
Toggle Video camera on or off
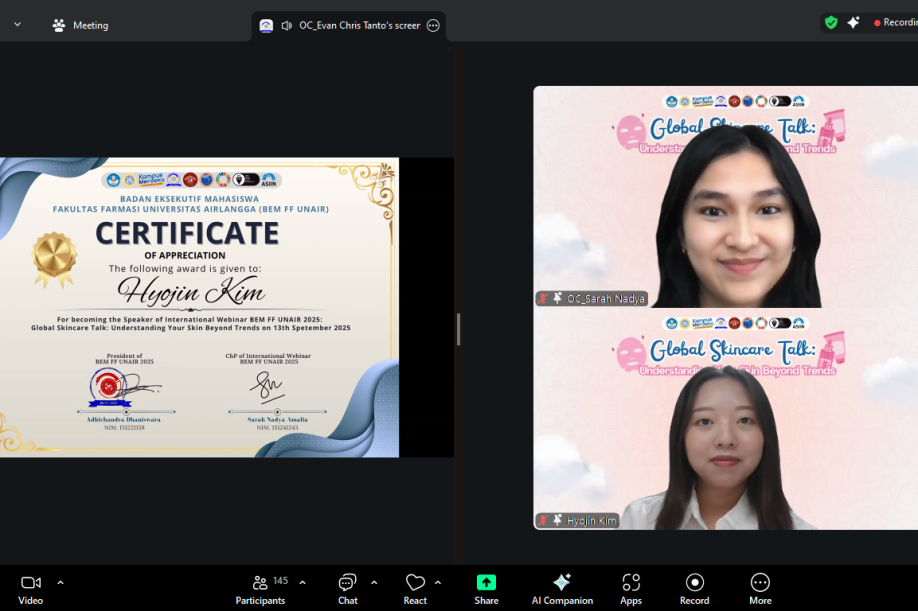tap(30, 589)
